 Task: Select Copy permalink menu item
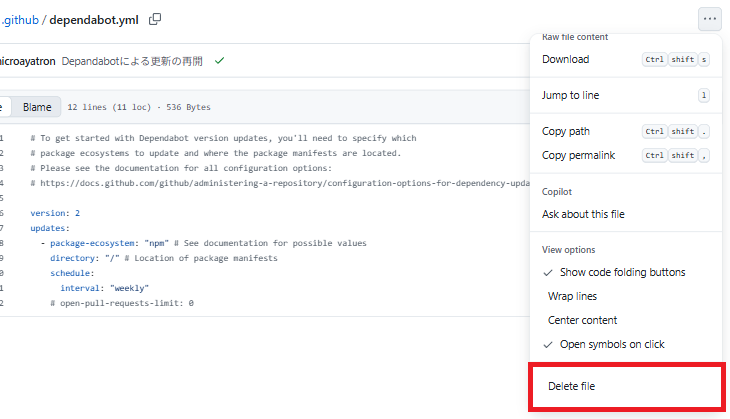click(x=578, y=155)
